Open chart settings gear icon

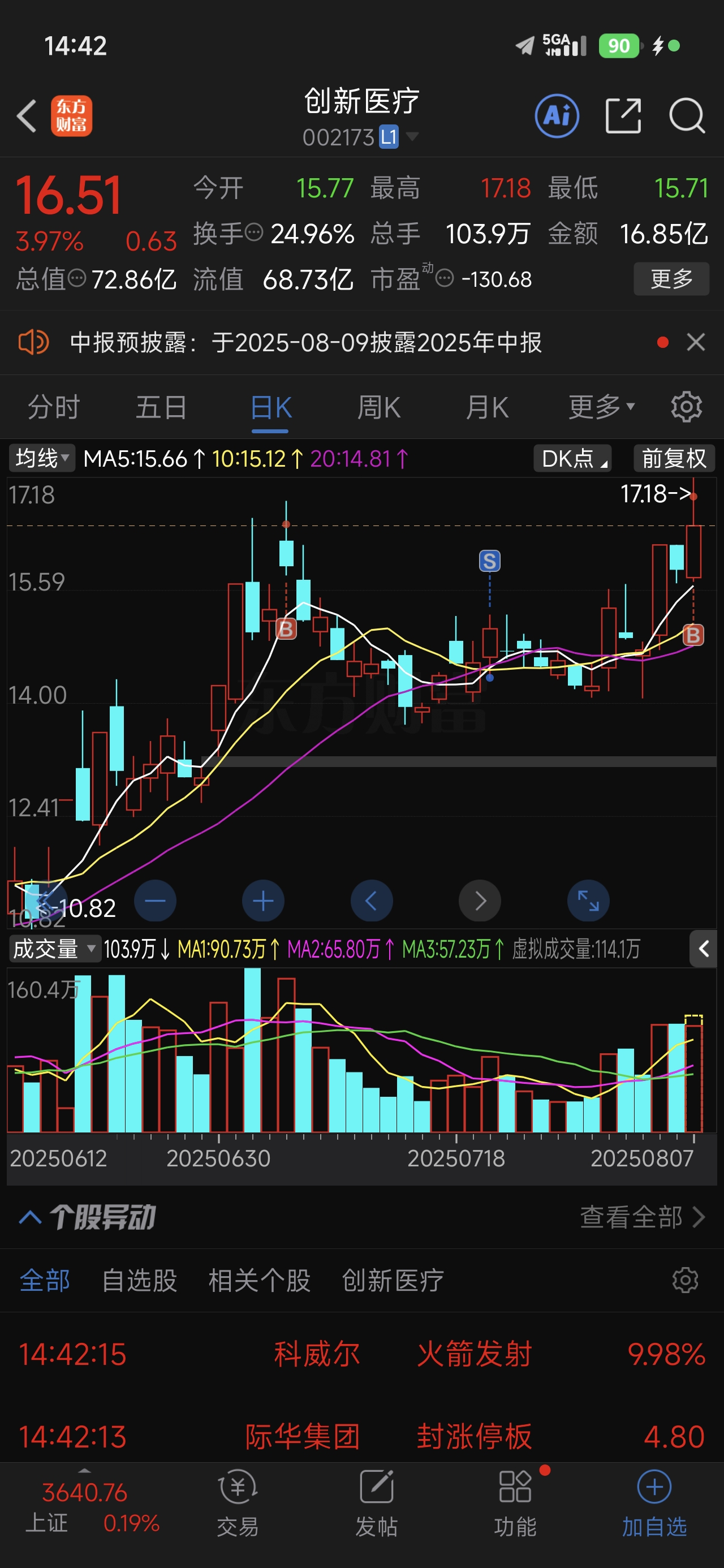click(686, 407)
